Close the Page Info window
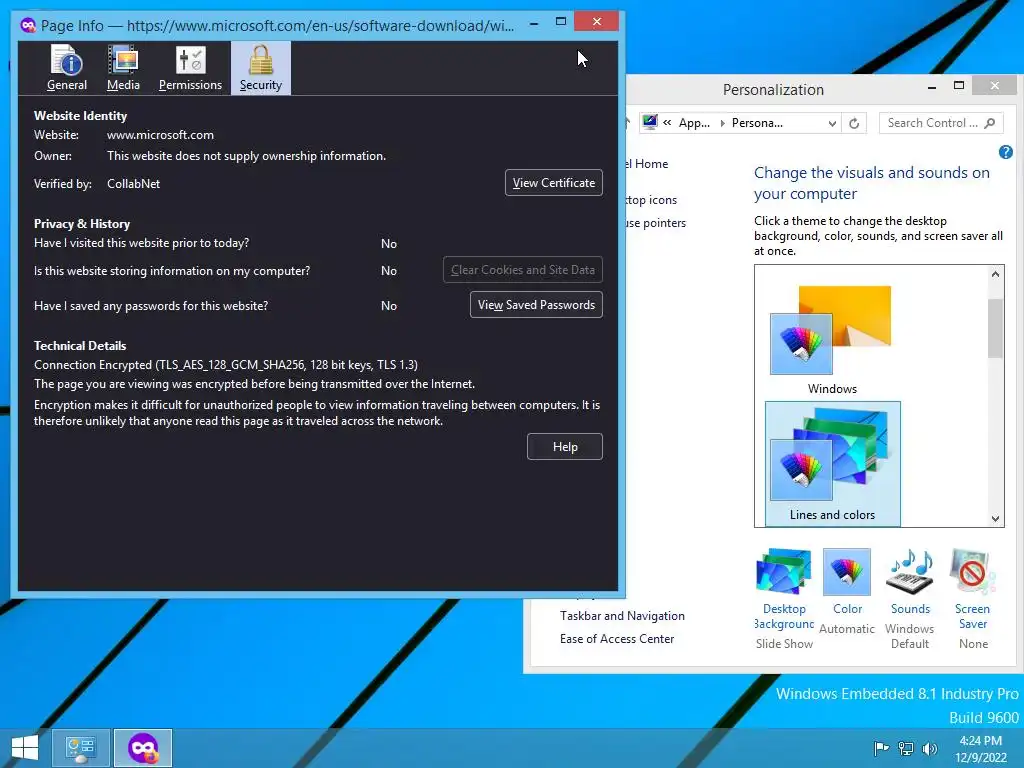Image resolution: width=1024 pixels, height=768 pixels. coord(596,22)
